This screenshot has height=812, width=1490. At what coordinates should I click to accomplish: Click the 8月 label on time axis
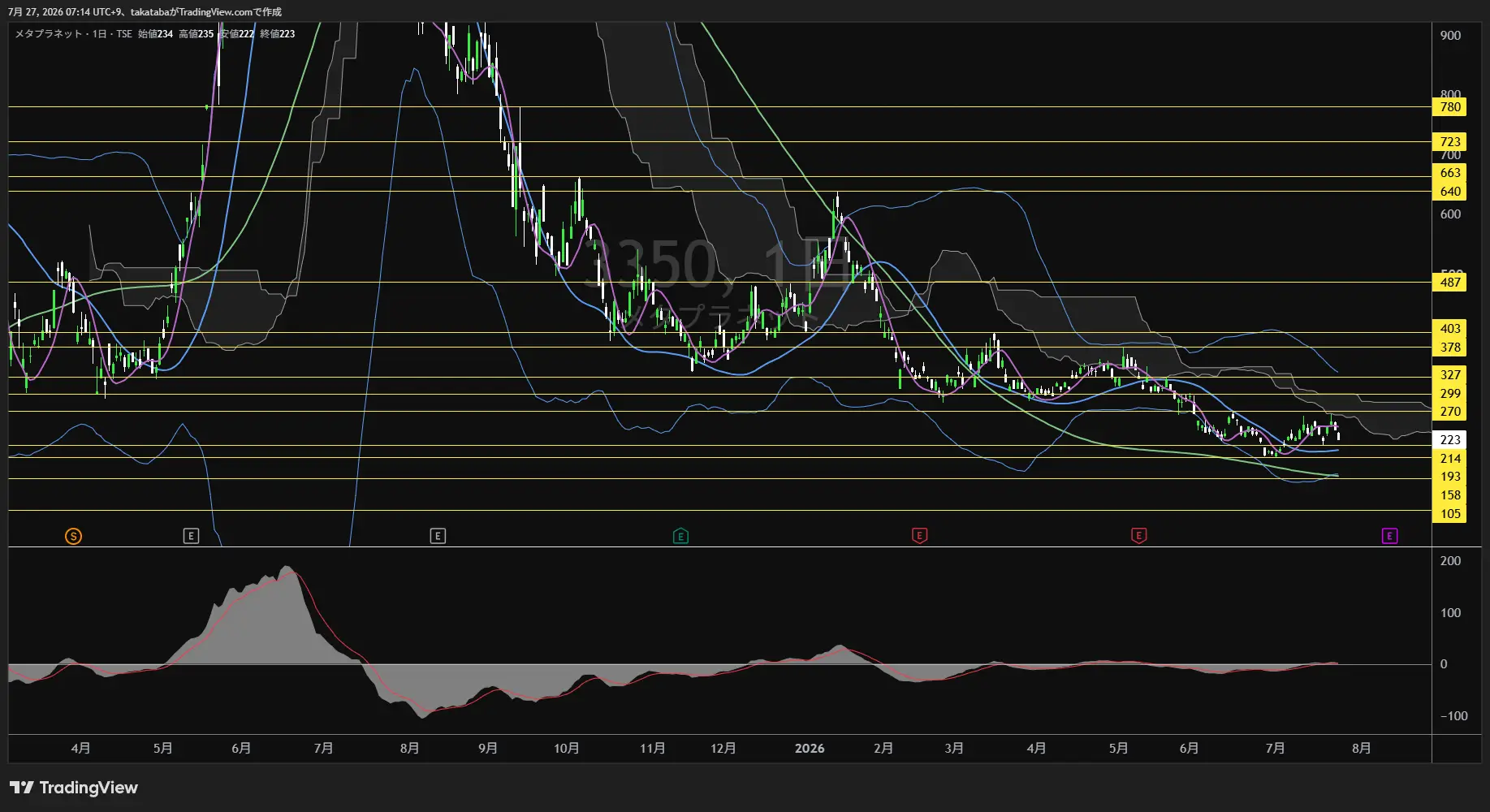(1361, 749)
